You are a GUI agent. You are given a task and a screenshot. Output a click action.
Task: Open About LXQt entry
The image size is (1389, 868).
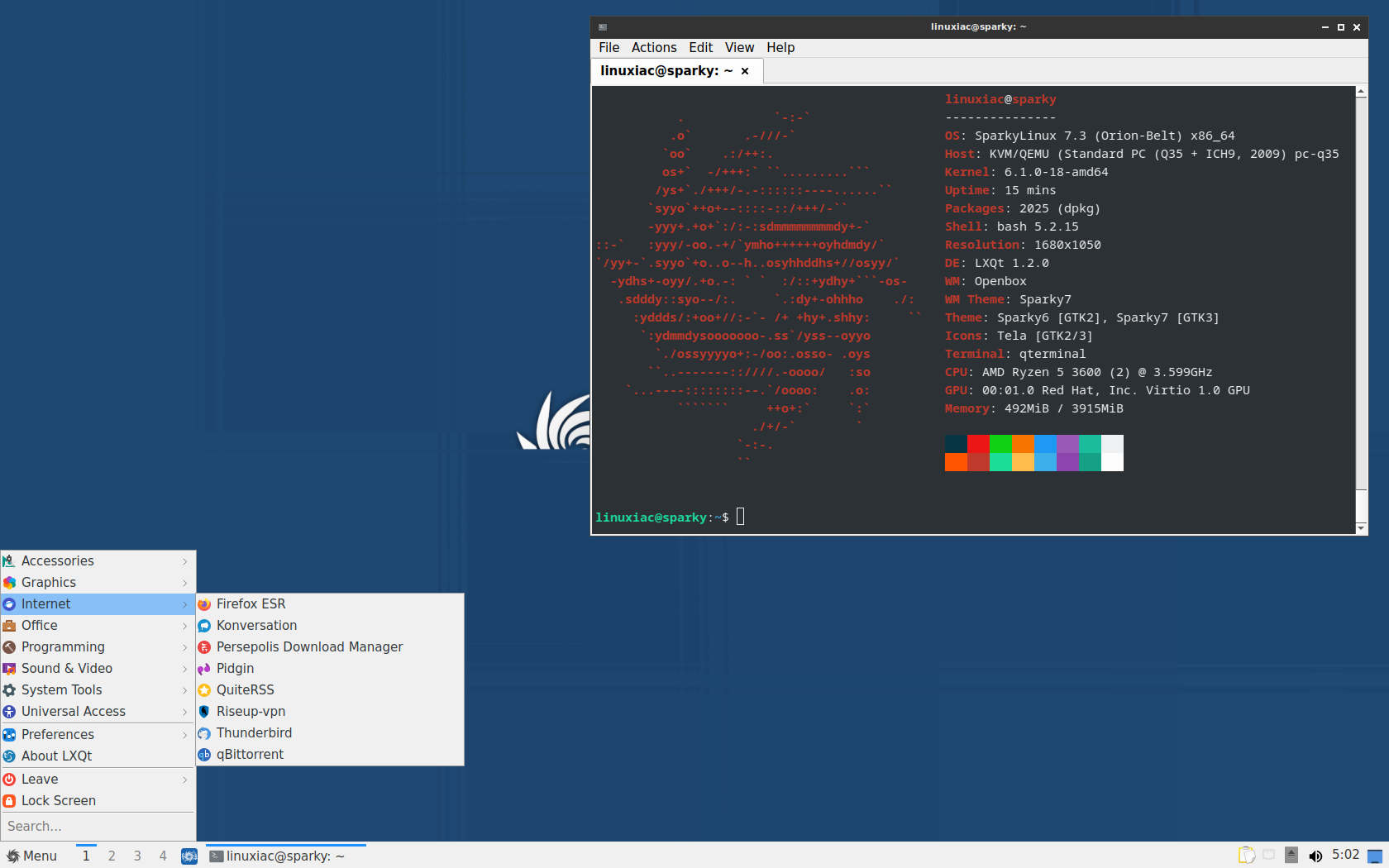(x=98, y=756)
